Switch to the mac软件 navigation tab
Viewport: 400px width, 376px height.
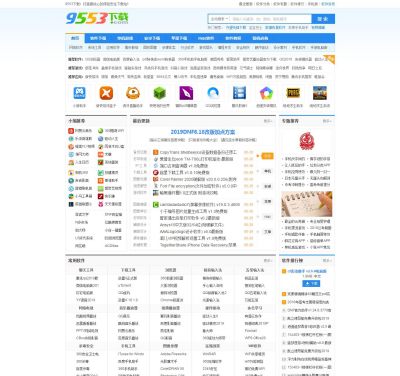(x=206, y=38)
